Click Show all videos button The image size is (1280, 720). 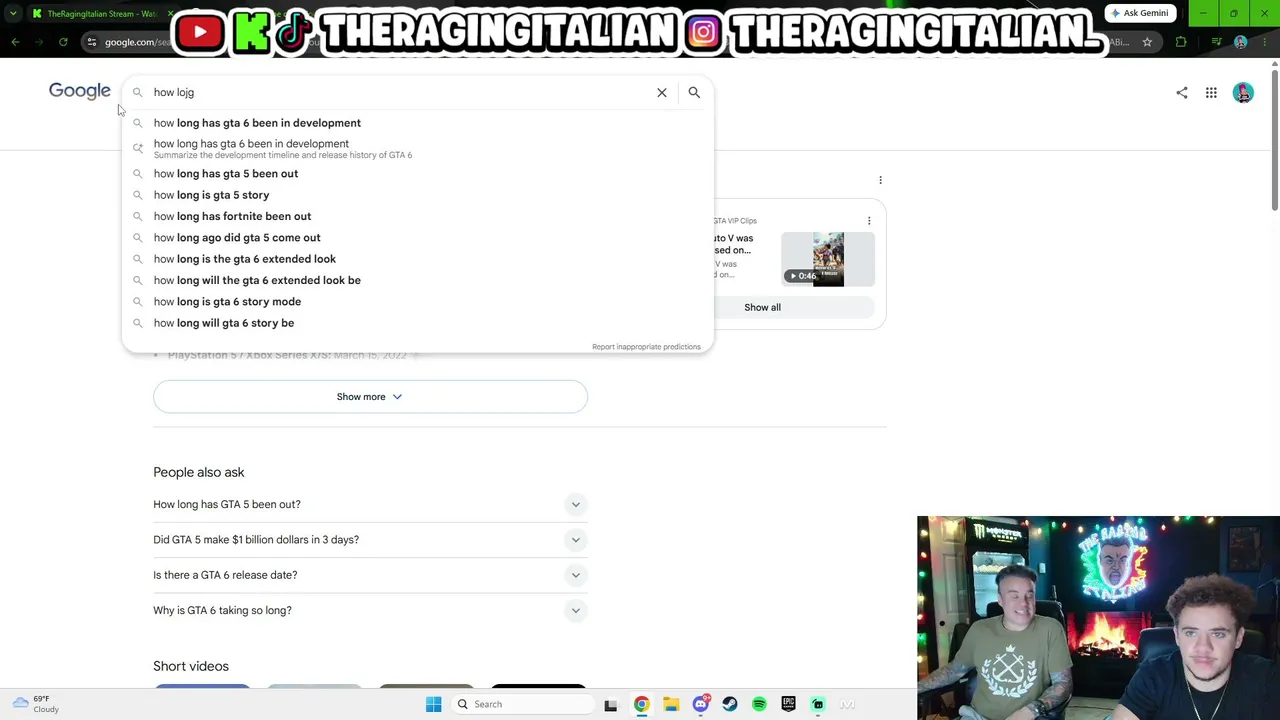tap(762, 307)
